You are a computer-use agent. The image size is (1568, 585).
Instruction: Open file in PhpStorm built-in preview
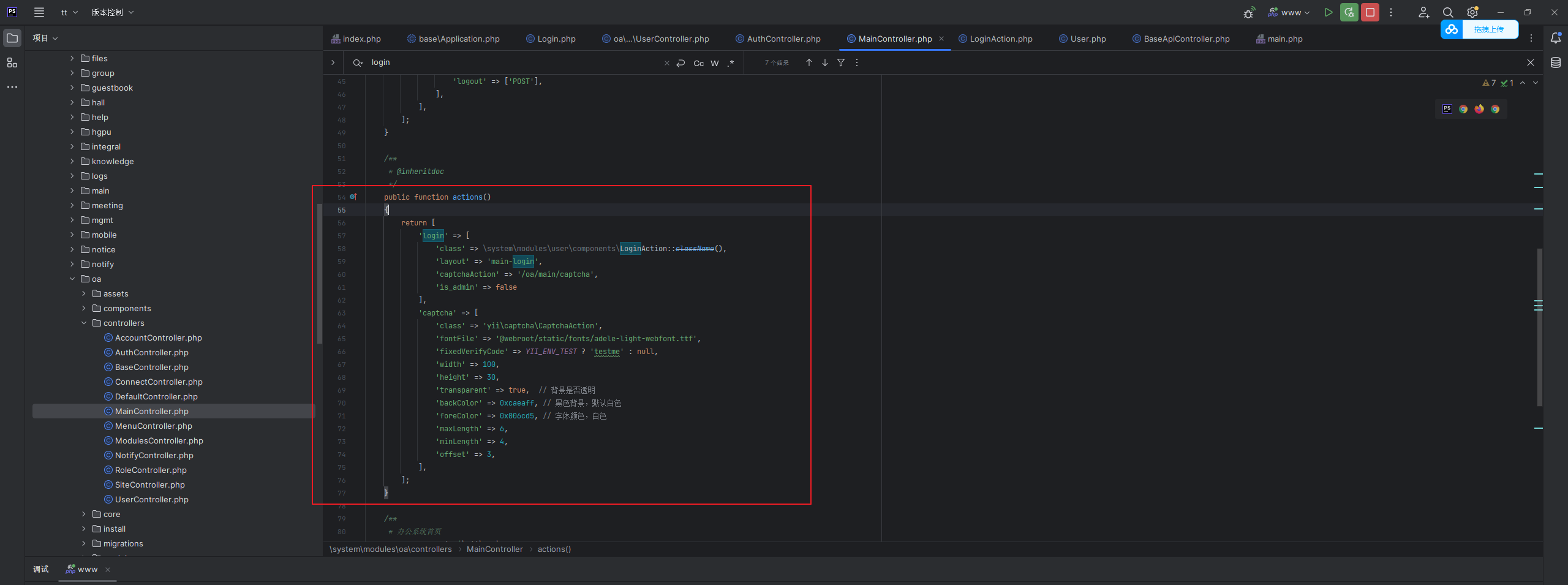pyautogui.click(x=1447, y=108)
